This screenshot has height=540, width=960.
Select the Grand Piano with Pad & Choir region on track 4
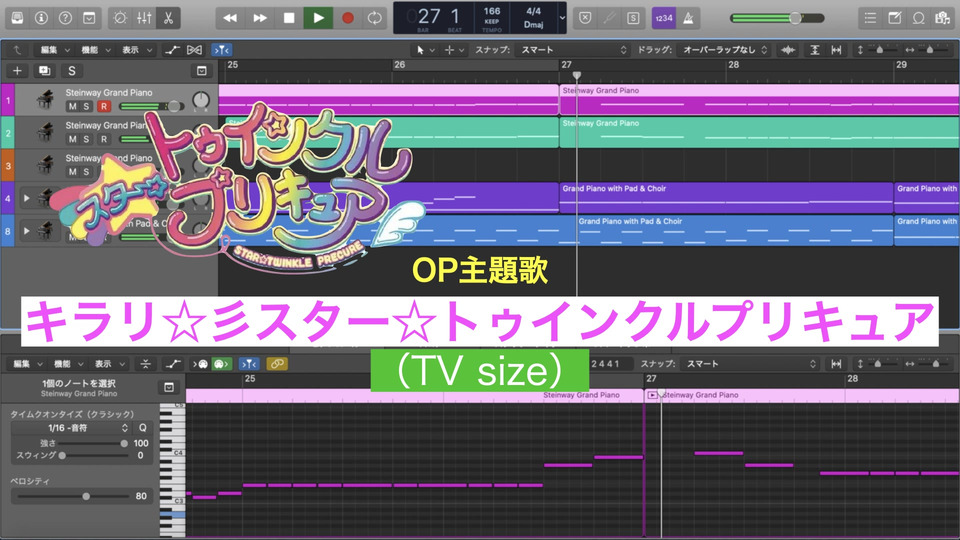tap(726, 197)
